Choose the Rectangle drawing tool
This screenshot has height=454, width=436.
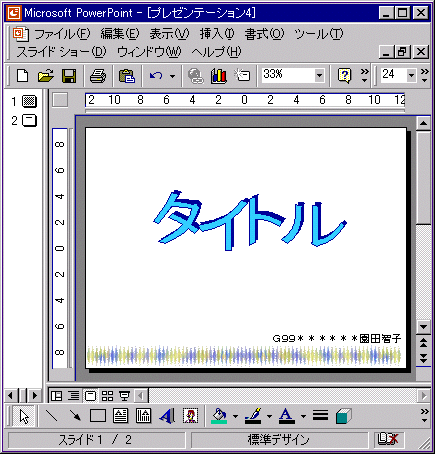(98, 416)
